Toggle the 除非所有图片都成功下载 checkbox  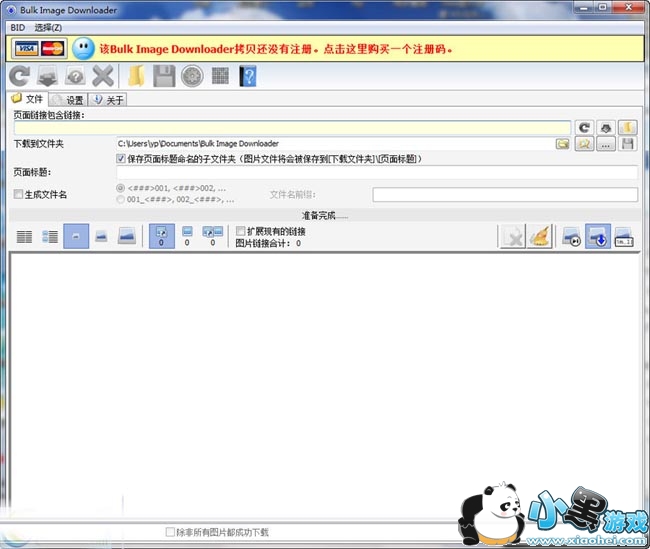[x=170, y=532]
